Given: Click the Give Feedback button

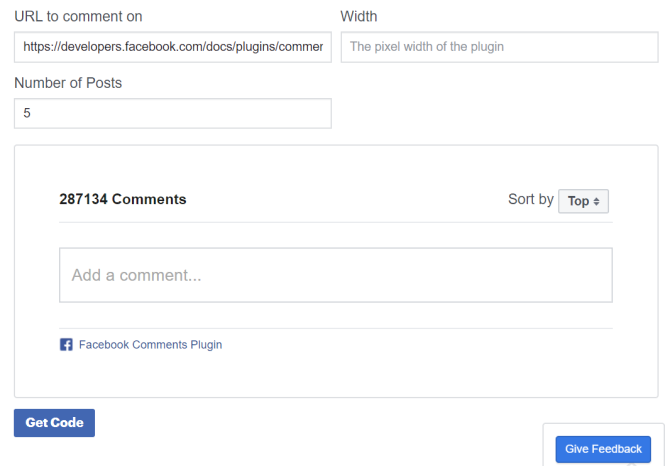Looking at the screenshot, I should click(603, 449).
